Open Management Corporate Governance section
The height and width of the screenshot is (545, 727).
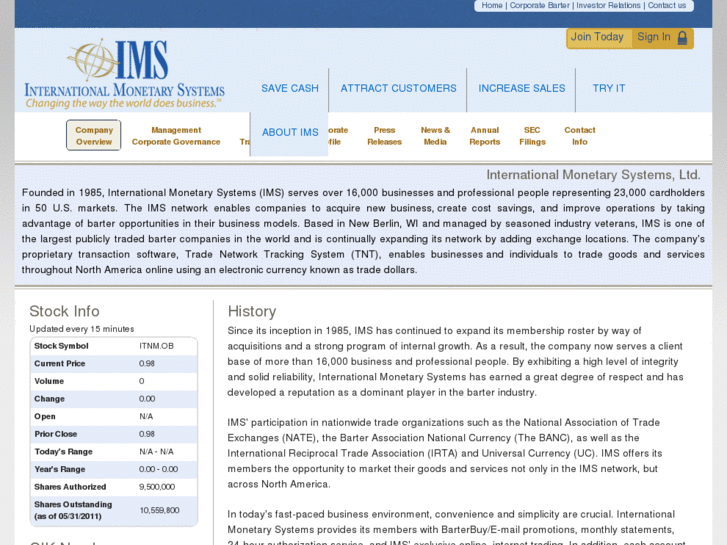[176, 136]
